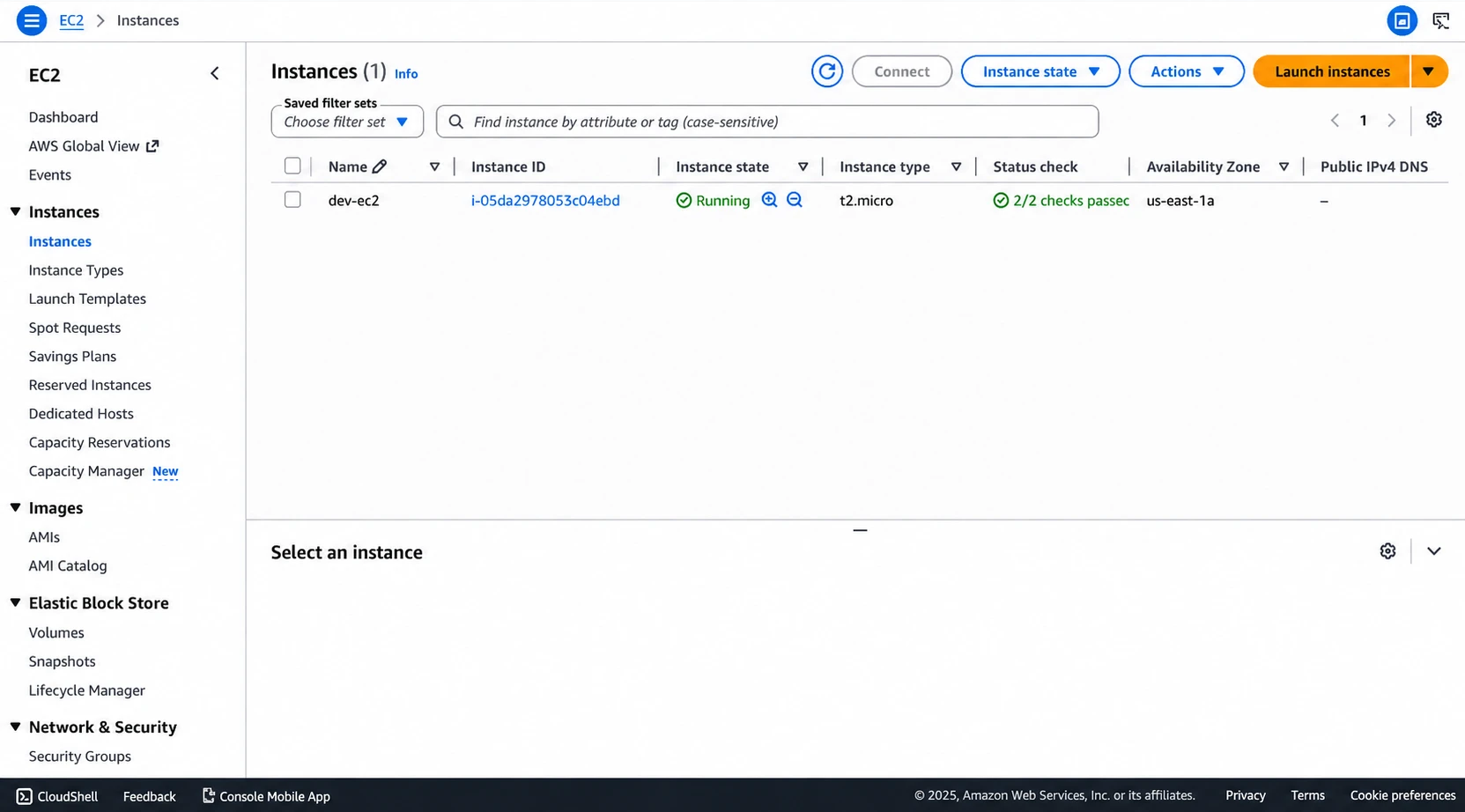Open the top-right console panel icon
1465x812 pixels.
1402,20
